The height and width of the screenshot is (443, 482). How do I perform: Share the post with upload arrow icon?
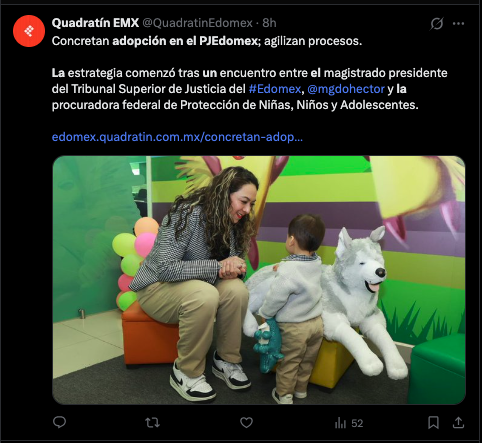click(x=459, y=422)
